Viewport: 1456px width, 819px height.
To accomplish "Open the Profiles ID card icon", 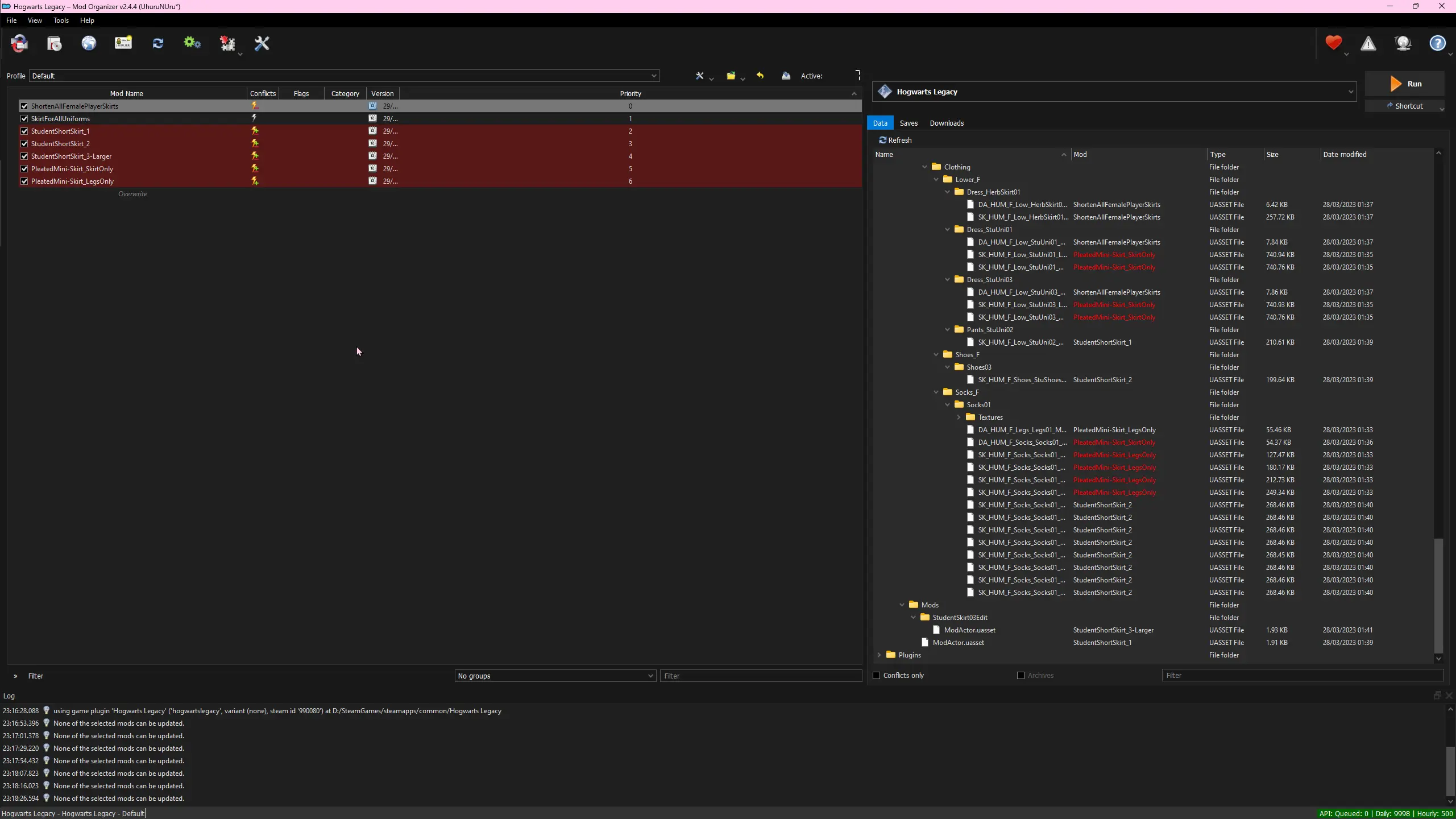I will point(123,43).
